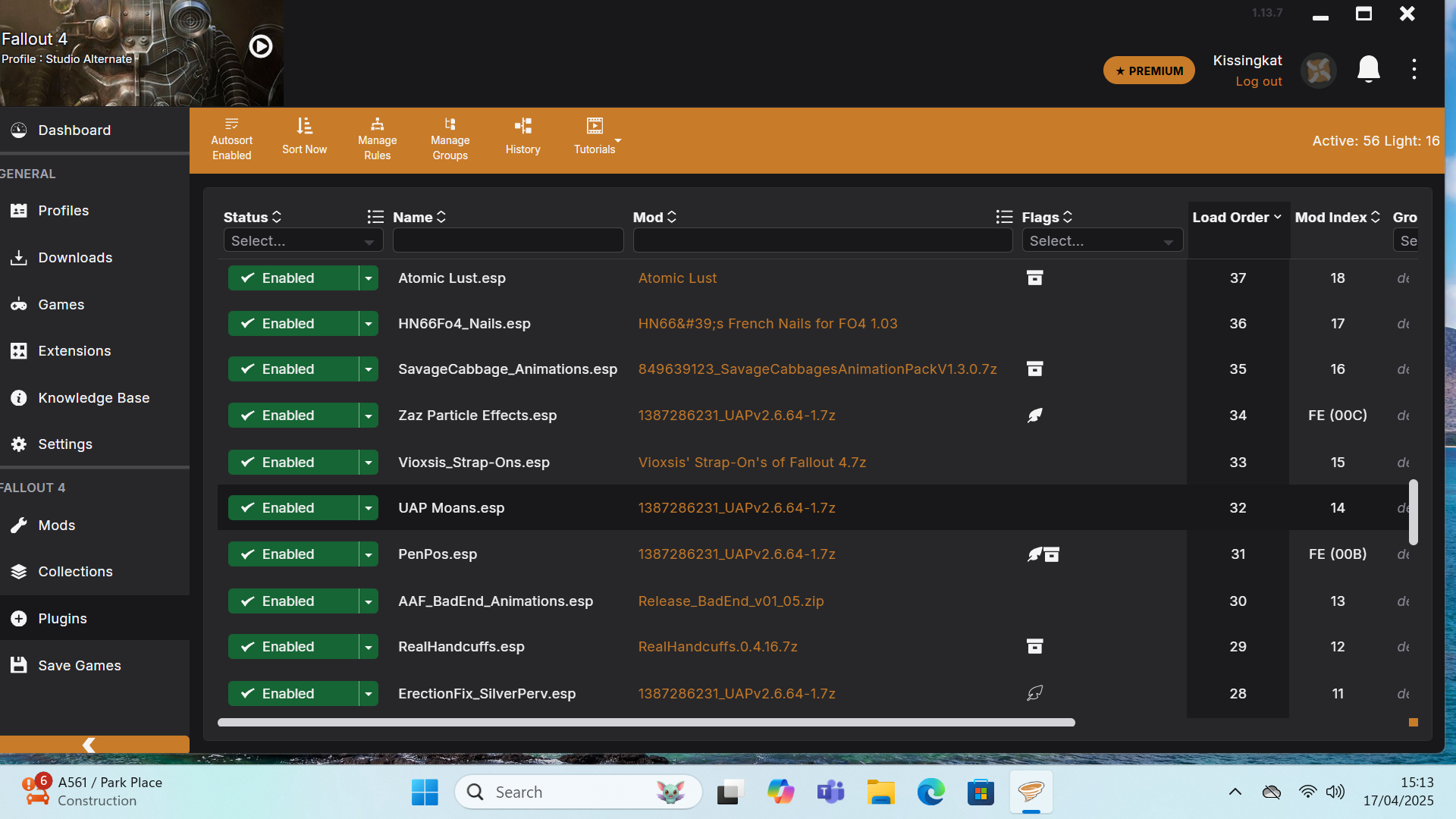
Task: Click archive flag icon for RealHandcuffs.esp
Action: 1034,646
